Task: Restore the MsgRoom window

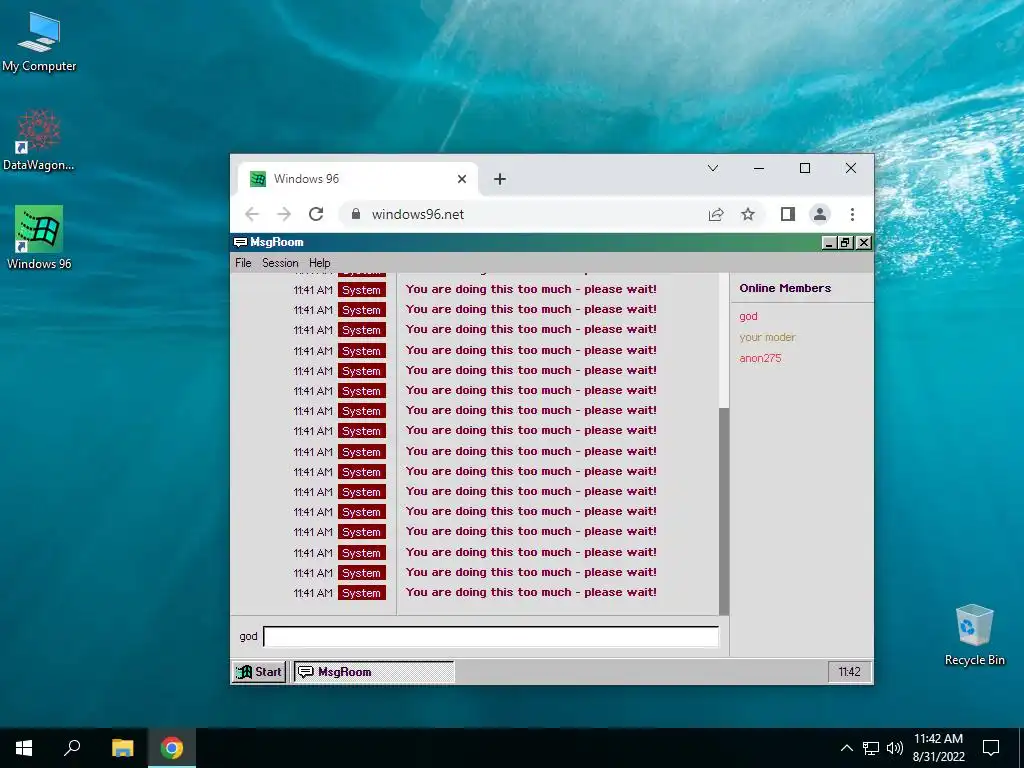Action: point(846,243)
